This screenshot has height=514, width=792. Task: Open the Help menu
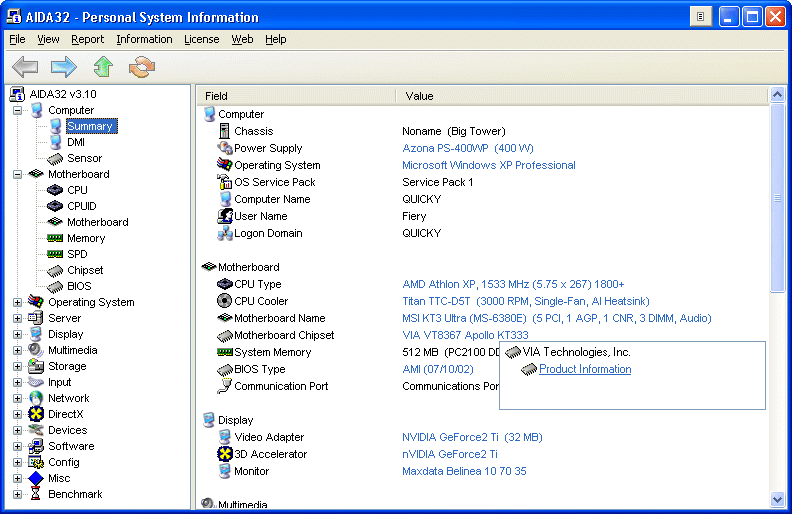click(275, 39)
